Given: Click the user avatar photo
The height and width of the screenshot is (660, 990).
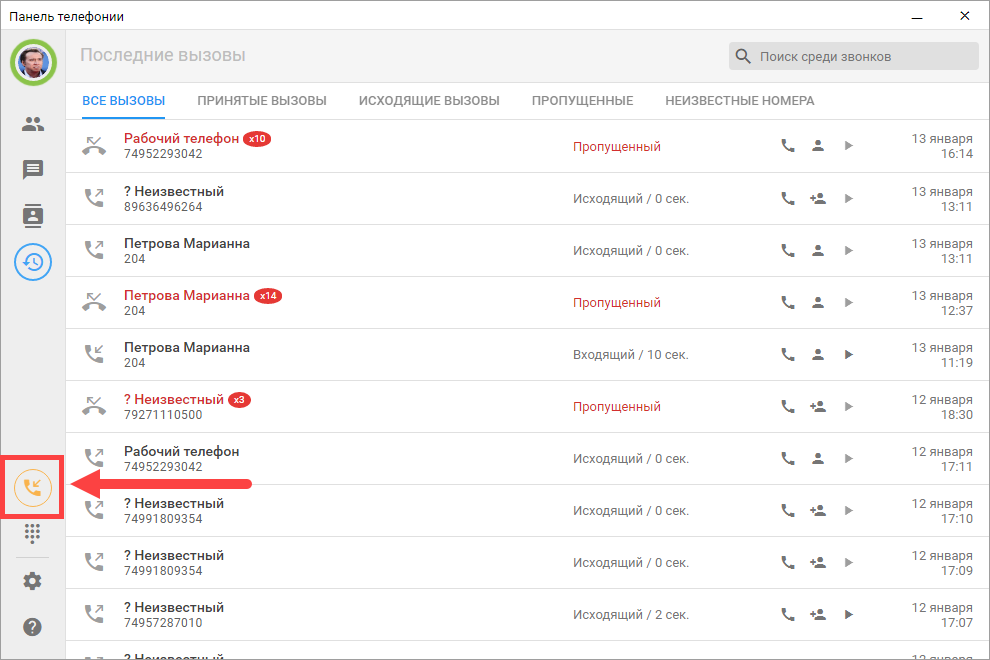Looking at the screenshot, I should click(33, 63).
